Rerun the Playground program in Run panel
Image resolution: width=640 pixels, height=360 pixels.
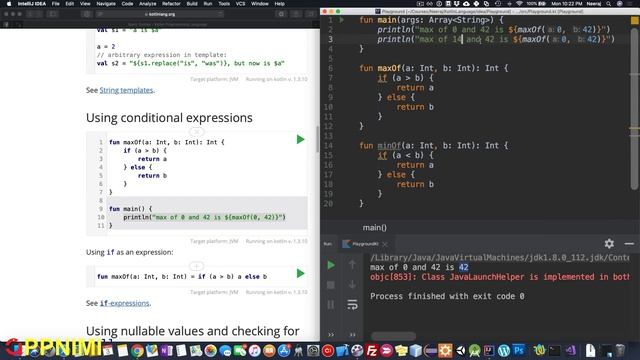tap(331, 265)
